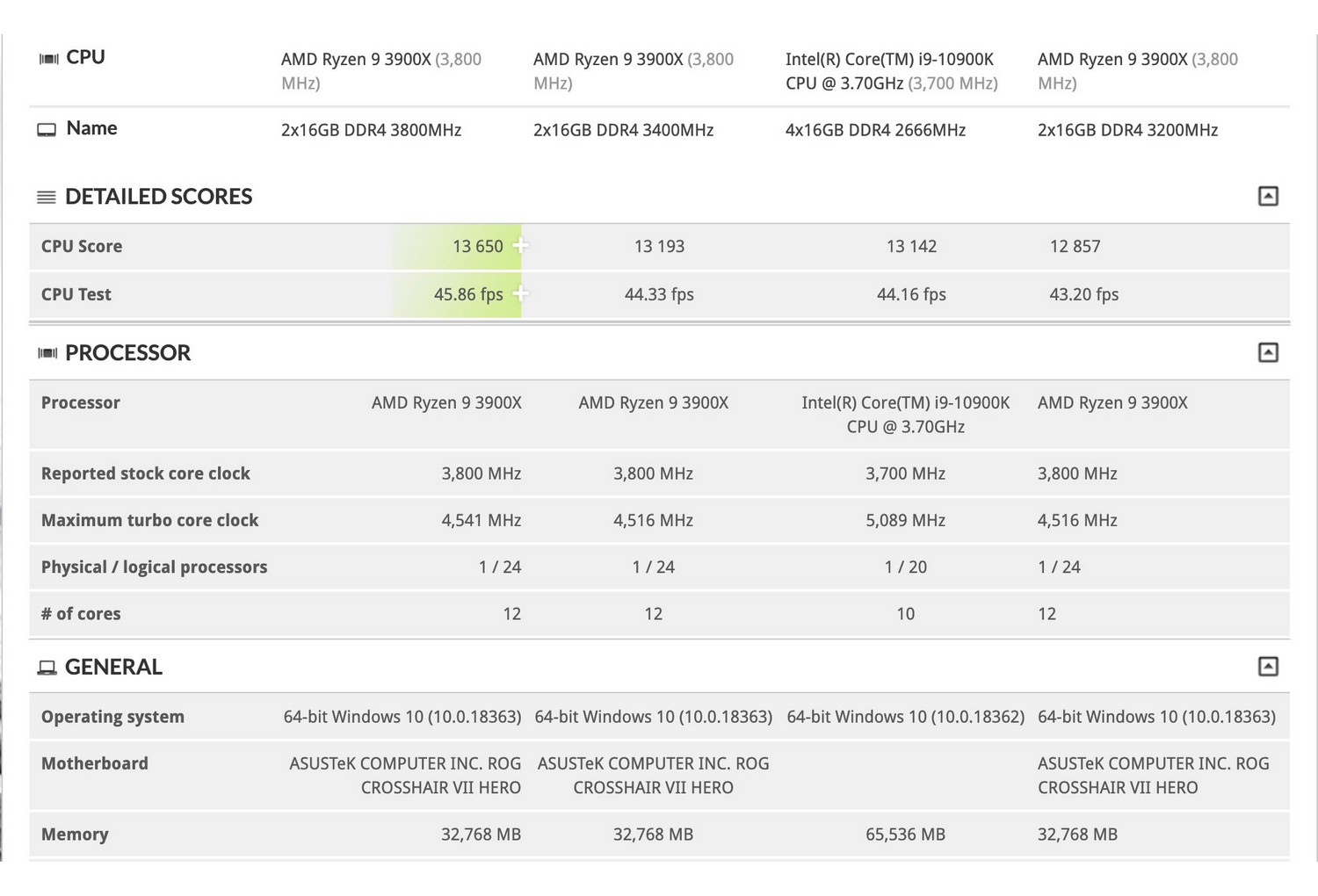Select the 4,541 MHz turbo clock value

(x=482, y=520)
